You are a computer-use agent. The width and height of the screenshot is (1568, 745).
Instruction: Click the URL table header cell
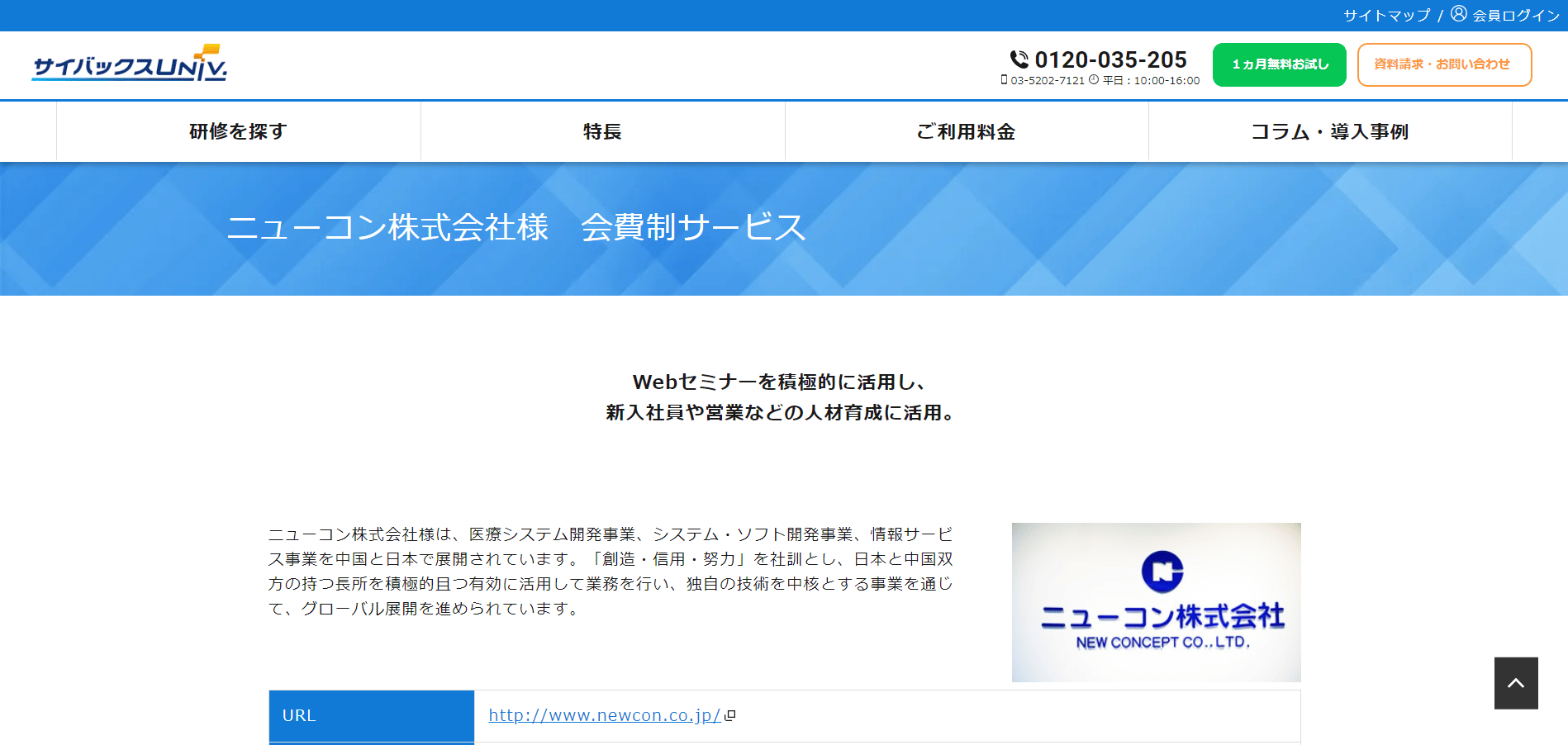tap(372, 716)
